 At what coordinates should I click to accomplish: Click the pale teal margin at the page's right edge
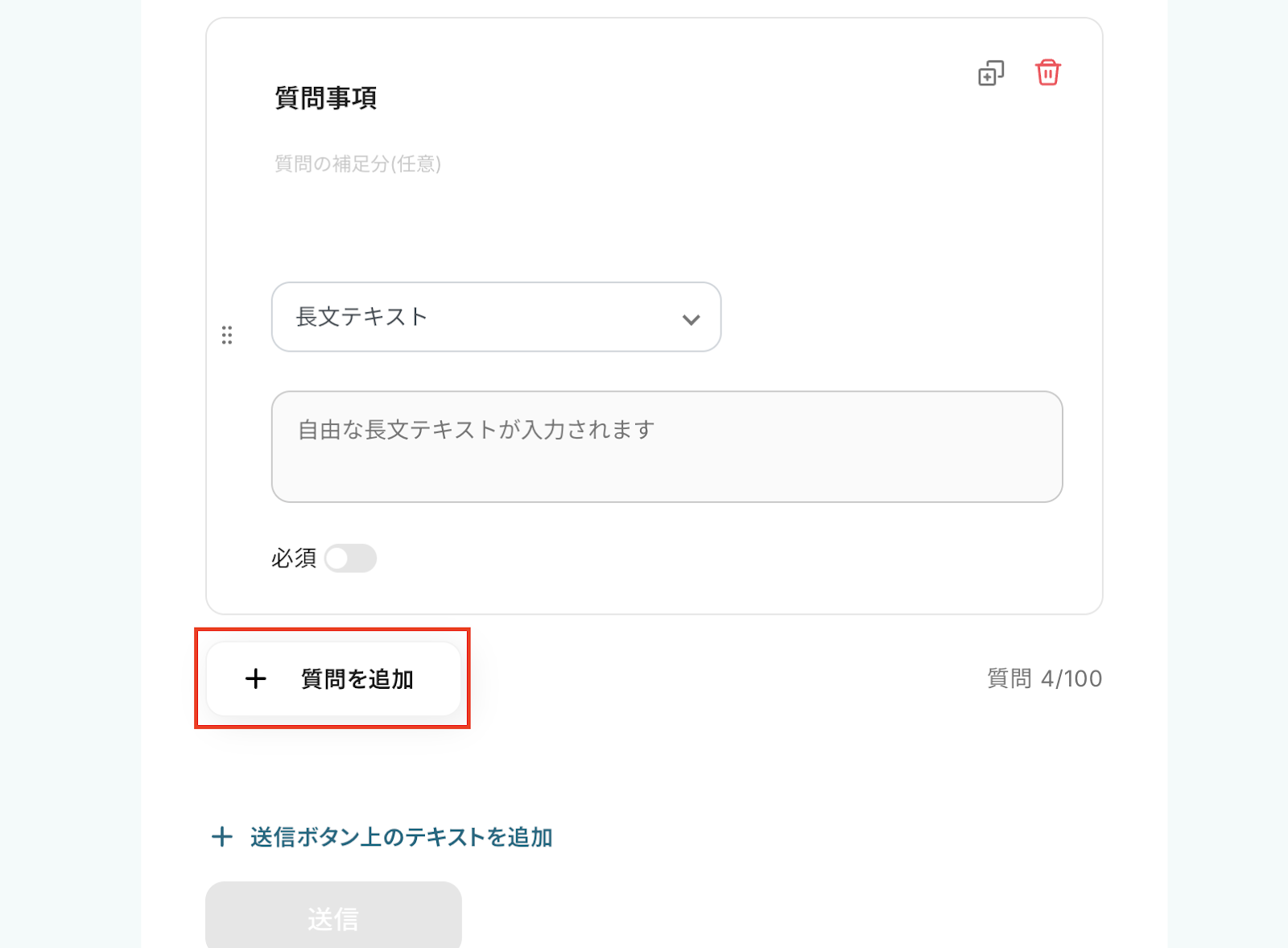(1228, 483)
